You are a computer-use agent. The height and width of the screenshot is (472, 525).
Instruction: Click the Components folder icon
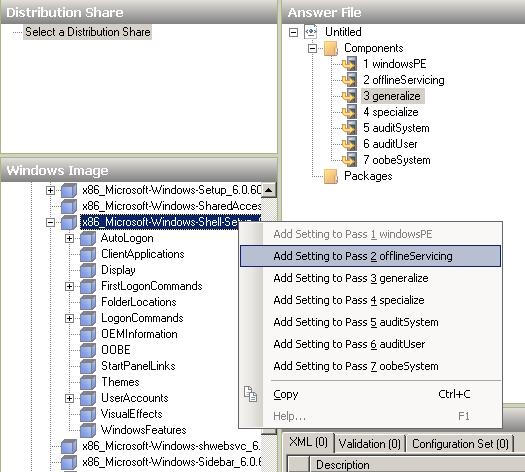[331, 48]
